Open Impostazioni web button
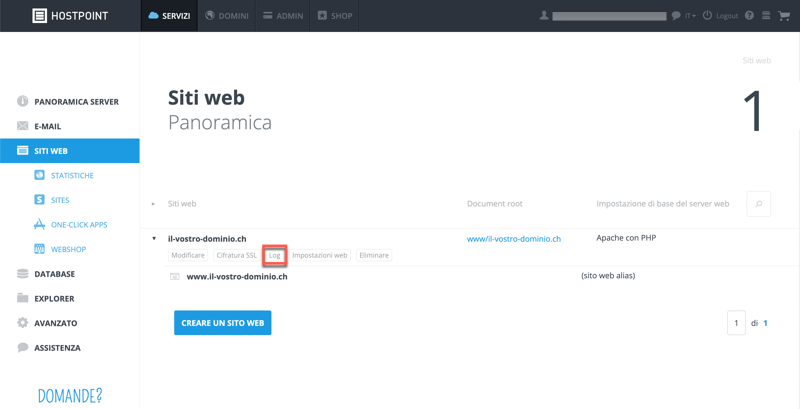Screen dimensions: 800x409 320,255
